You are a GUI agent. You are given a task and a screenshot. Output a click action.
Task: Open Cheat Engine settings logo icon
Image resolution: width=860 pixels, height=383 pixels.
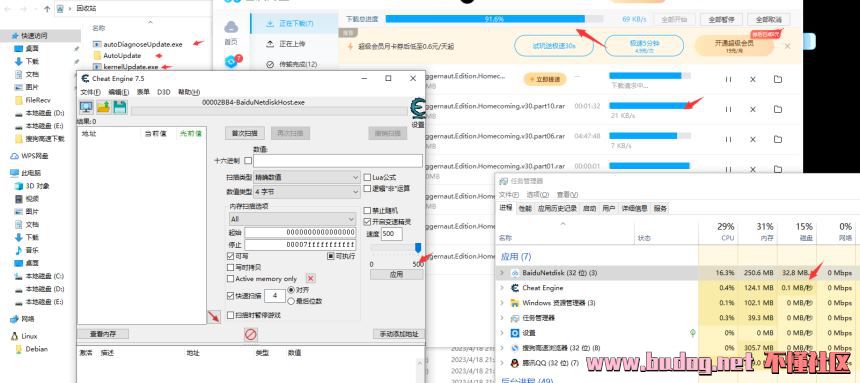[x=418, y=109]
